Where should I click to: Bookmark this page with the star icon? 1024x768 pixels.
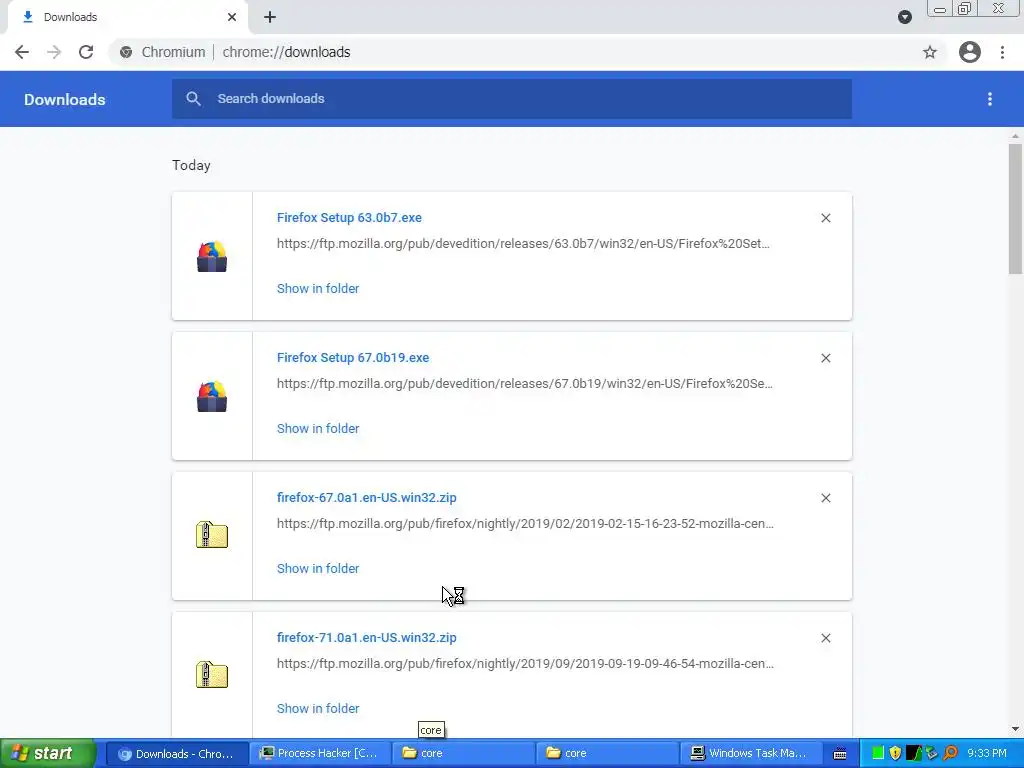[930, 52]
